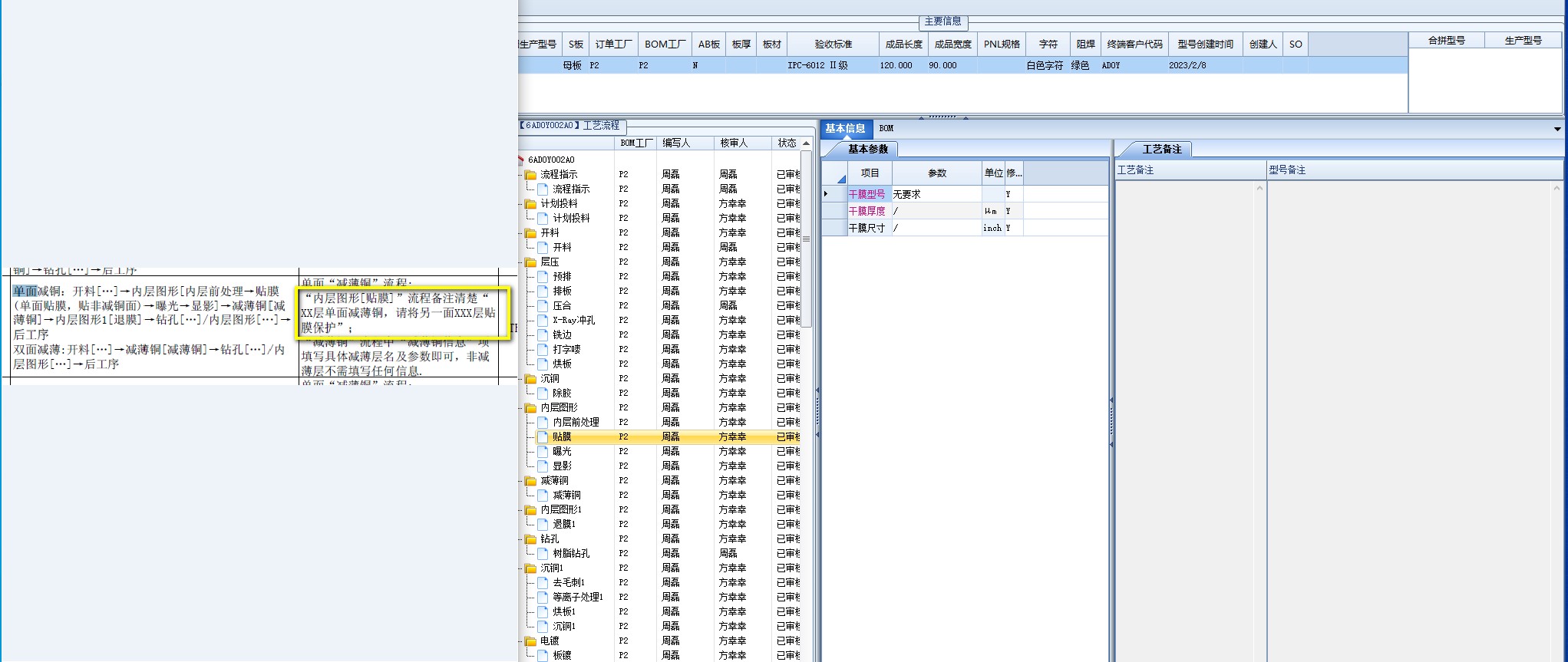This screenshot has width=1568, height=662.
Task: Click the document icon beside 压合
Action: click(543, 306)
